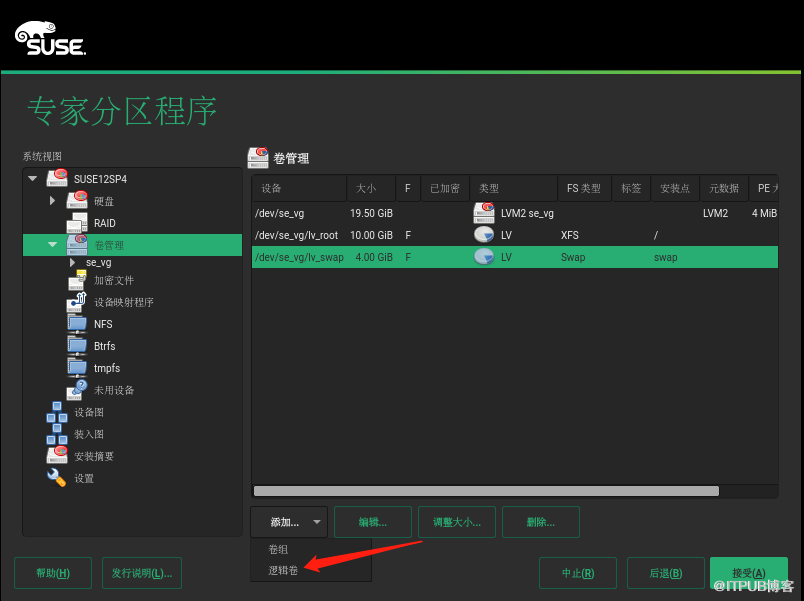Click the mount graph icon
804x601 pixels.
click(57, 434)
